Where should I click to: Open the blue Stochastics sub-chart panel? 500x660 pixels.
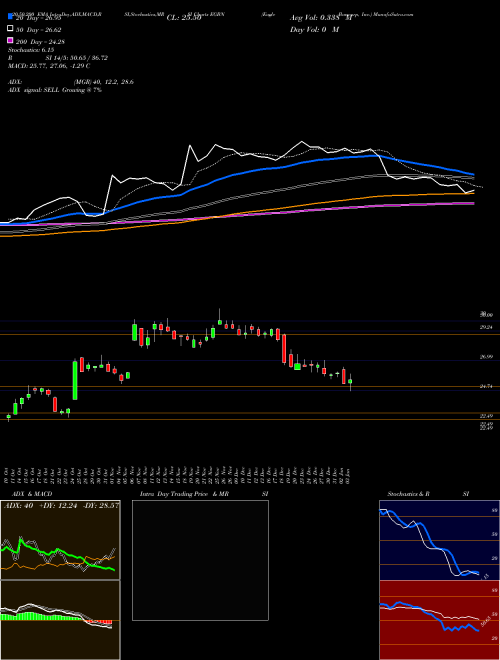pyautogui.click(x=439, y=540)
